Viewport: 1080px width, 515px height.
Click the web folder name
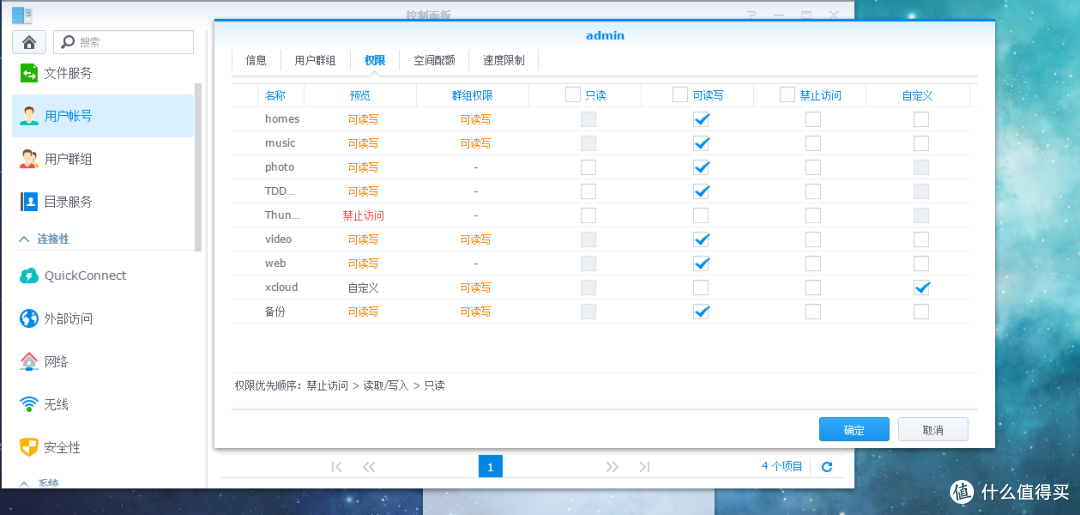click(276, 264)
